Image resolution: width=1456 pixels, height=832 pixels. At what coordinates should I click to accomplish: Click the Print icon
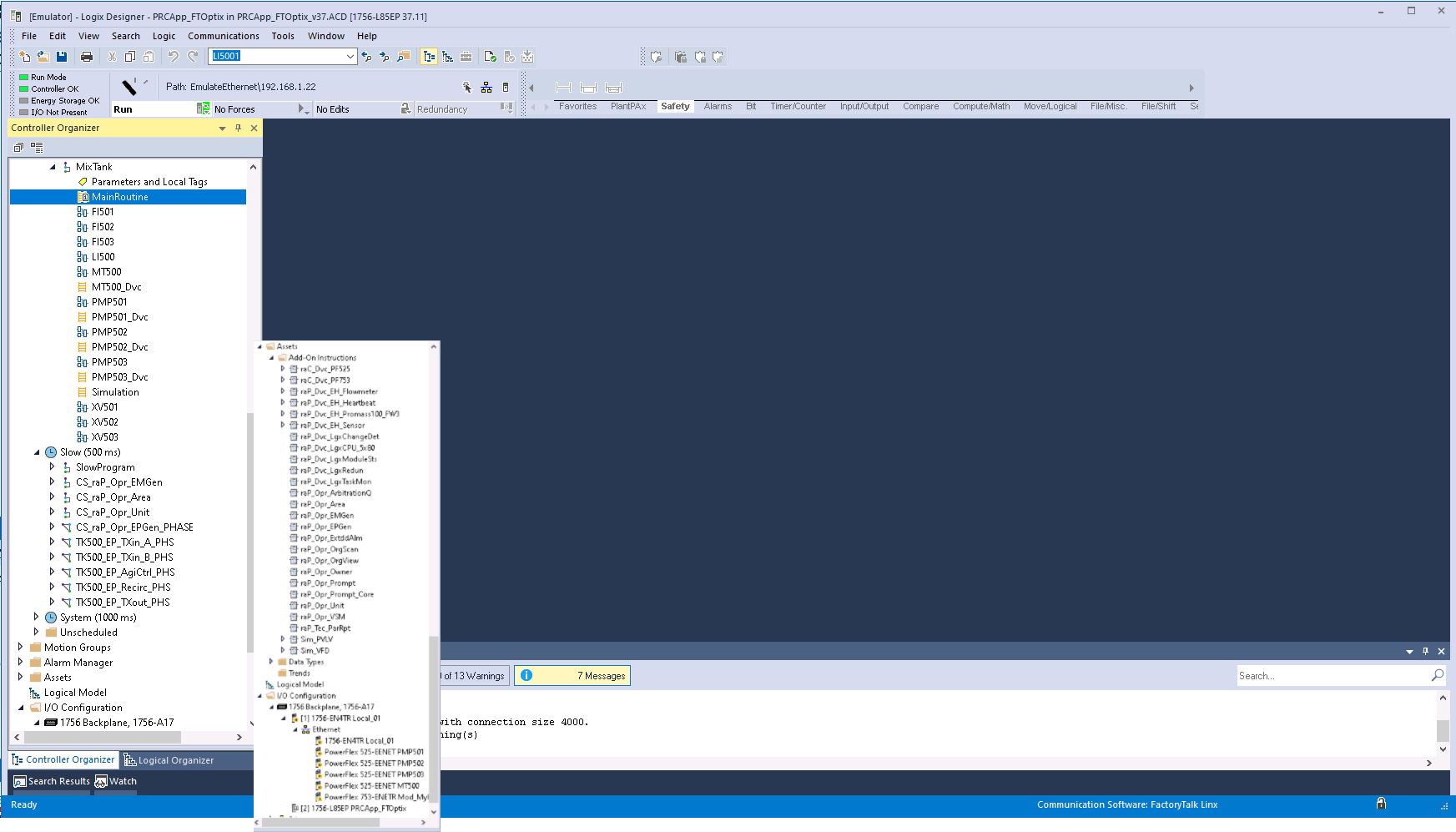coord(87,57)
